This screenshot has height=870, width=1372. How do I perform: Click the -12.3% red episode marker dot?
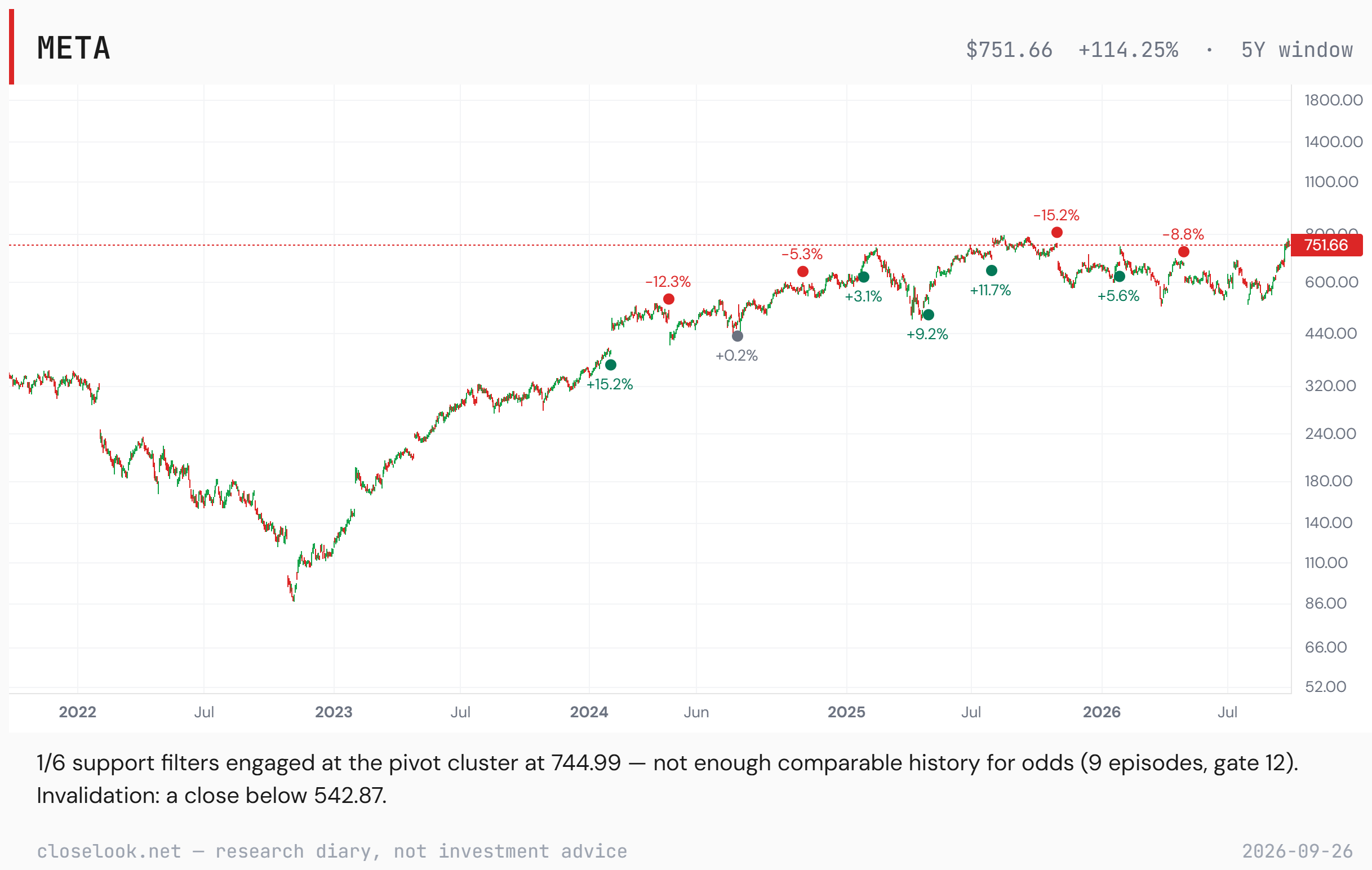(x=669, y=299)
